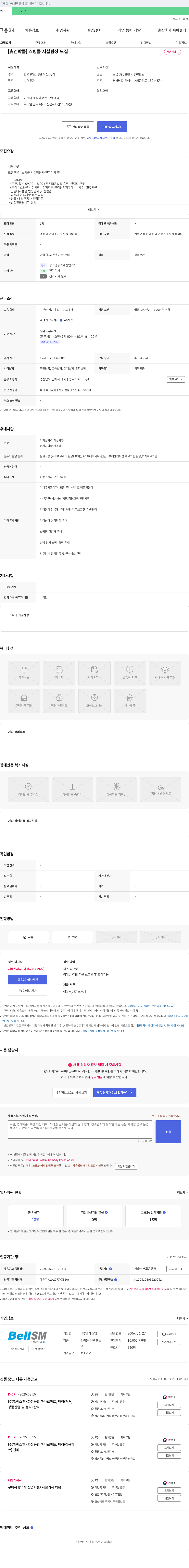Click the top 고용24 입사지원 button
The width and height of the screenshot is (189, 1568).
112,127
